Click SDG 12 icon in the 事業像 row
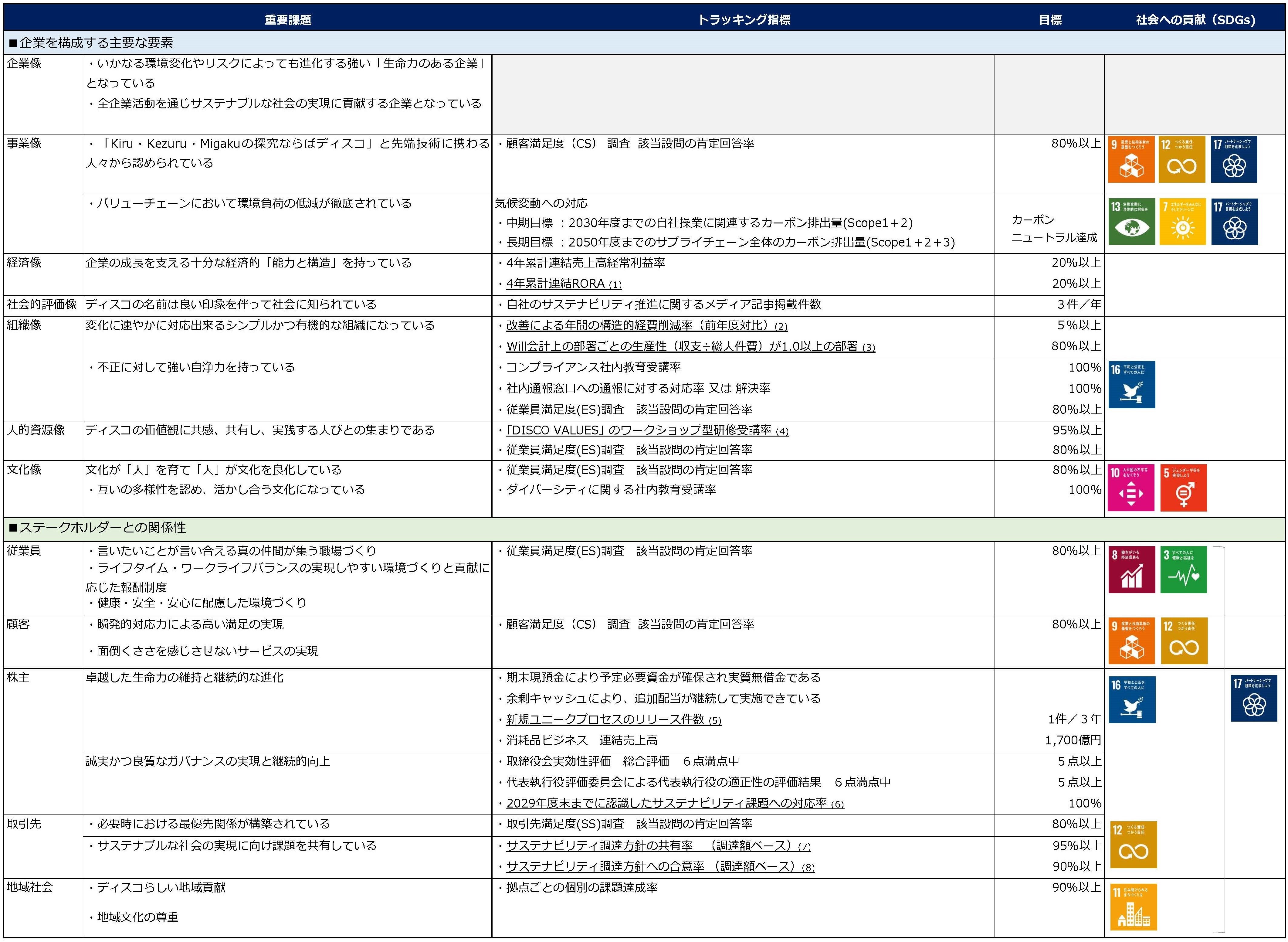The width and height of the screenshot is (1288, 942). click(1181, 159)
